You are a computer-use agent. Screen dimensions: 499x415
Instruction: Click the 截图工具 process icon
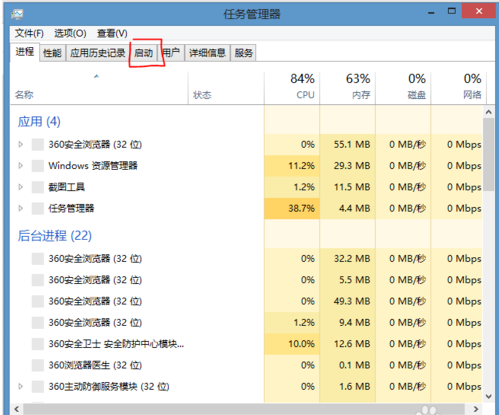coord(38,187)
